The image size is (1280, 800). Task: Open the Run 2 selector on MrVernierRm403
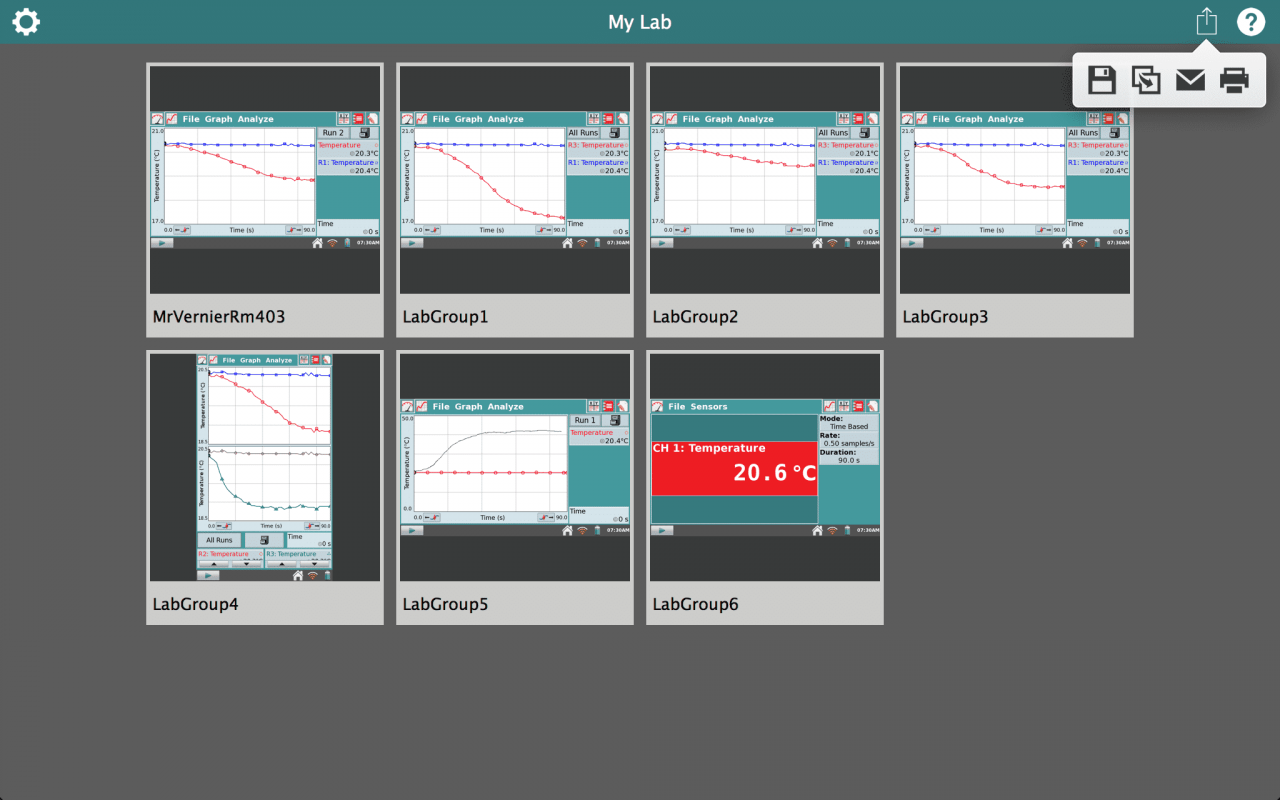point(333,132)
